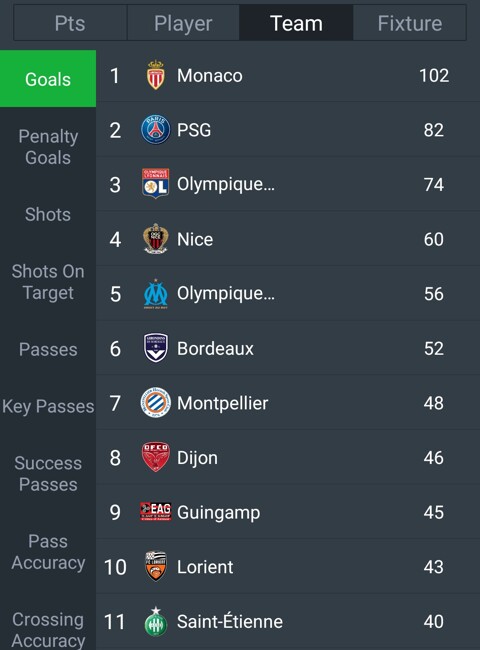Select Pass Accuracy in sidebar
Screen dimensions: 480x650
(48, 552)
